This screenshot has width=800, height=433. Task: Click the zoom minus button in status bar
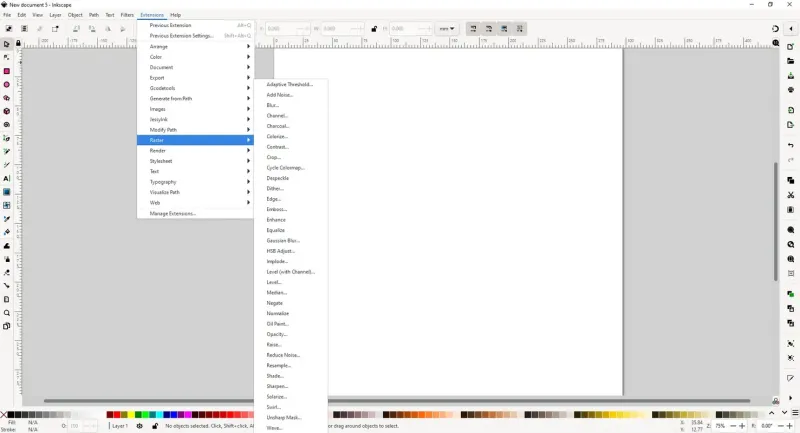(x=733, y=426)
